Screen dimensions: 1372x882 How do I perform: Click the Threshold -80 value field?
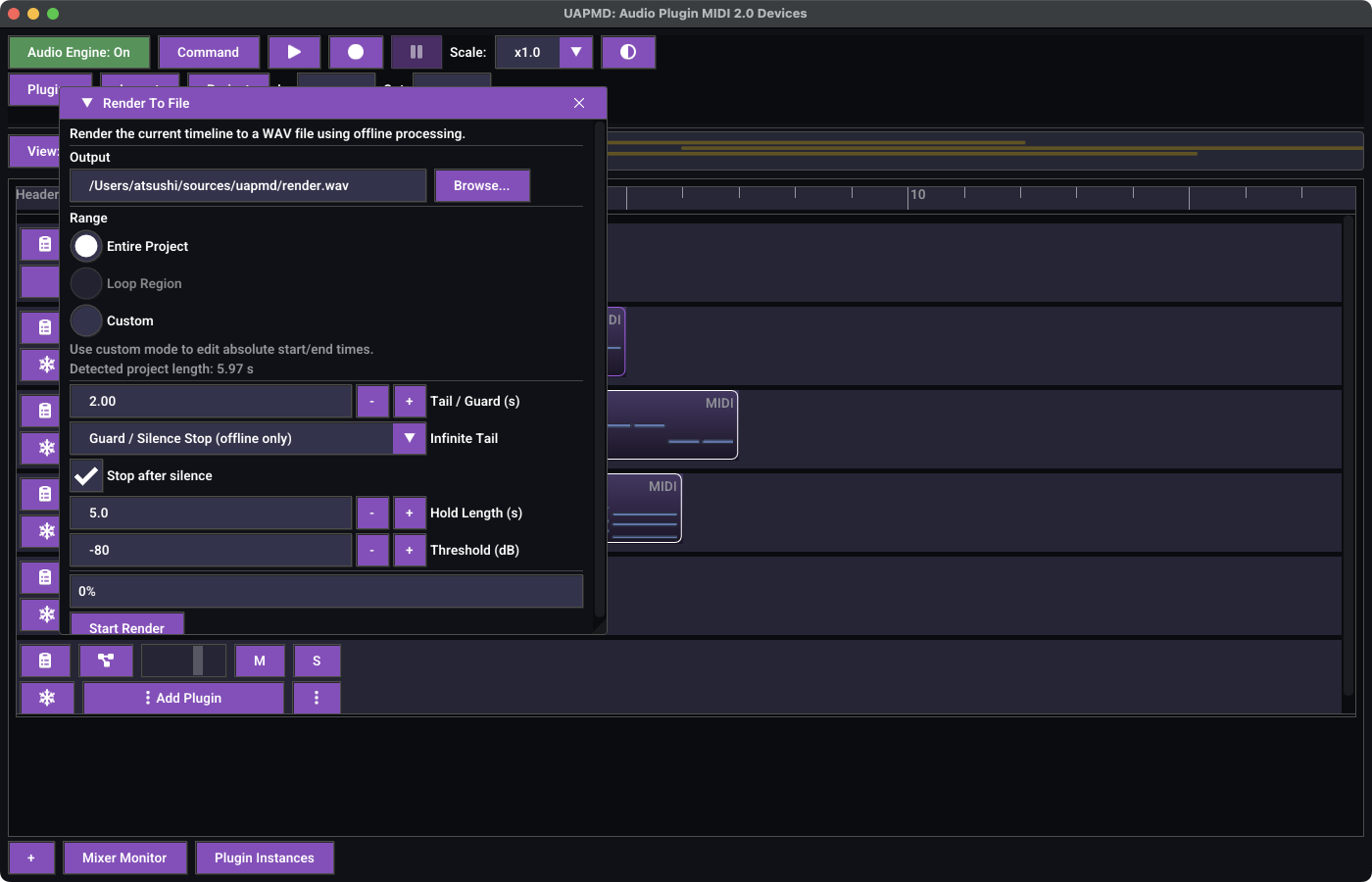pyautogui.click(x=211, y=550)
